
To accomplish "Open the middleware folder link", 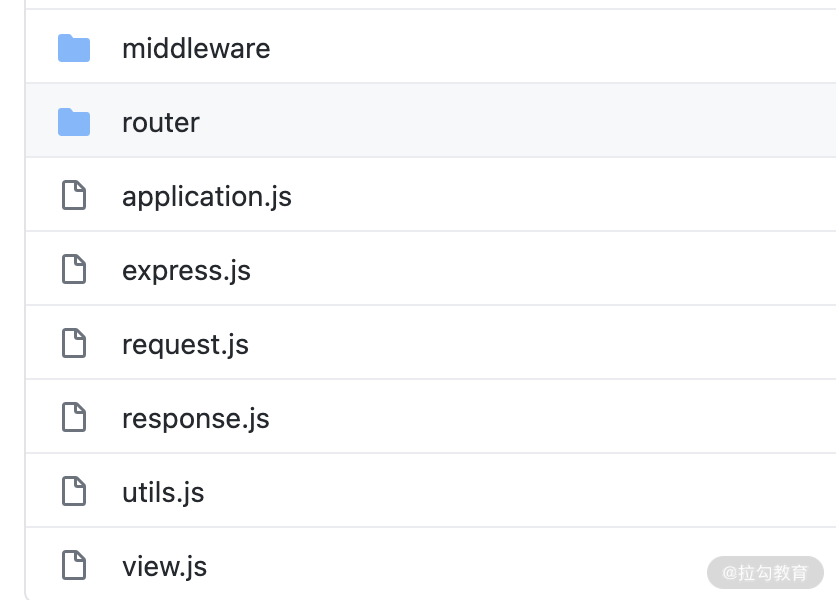I will (196, 49).
